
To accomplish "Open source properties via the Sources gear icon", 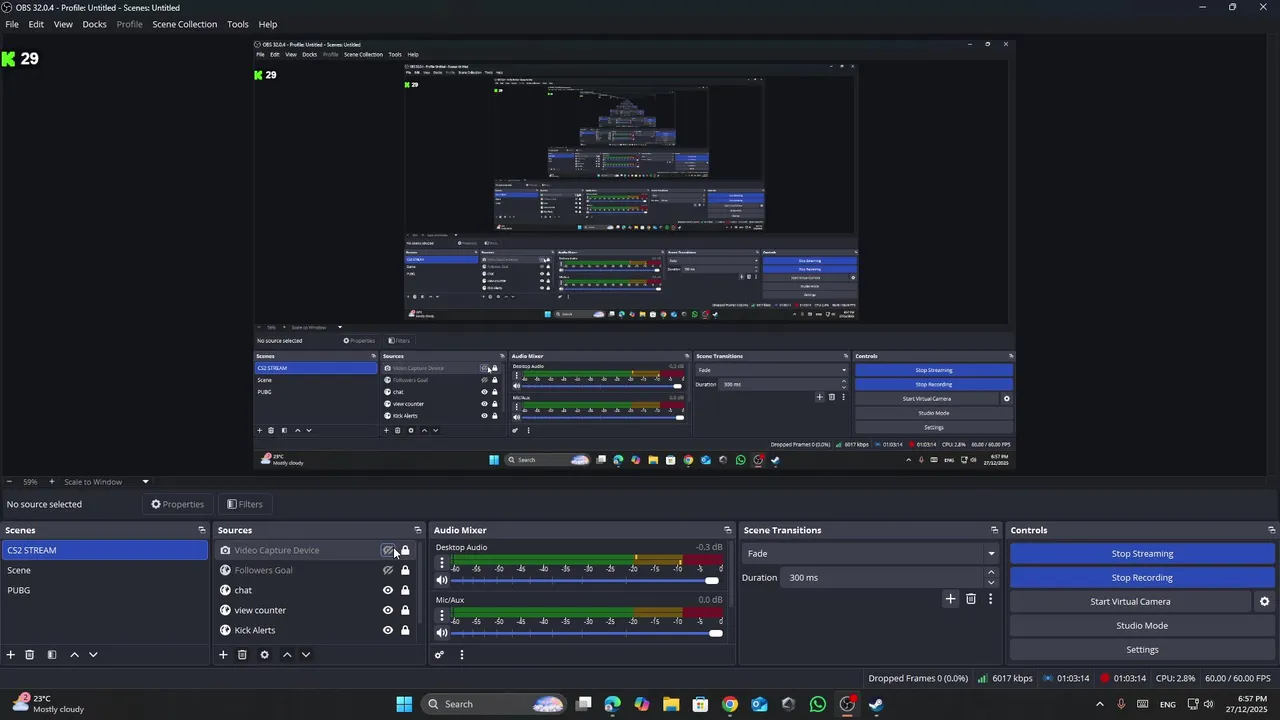I will (x=264, y=655).
